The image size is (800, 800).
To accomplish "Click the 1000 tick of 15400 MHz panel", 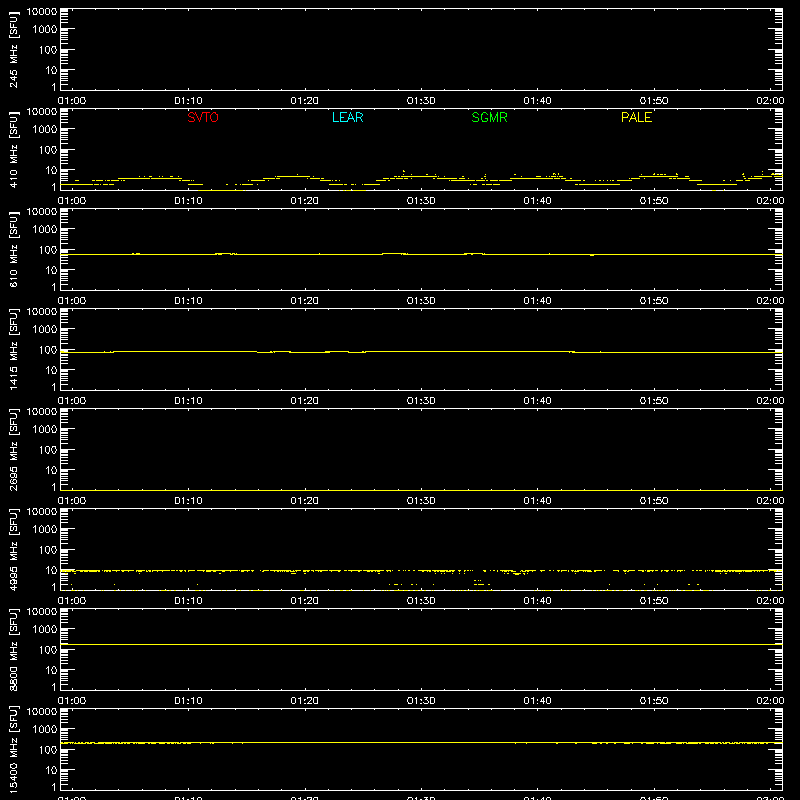I will 45,730.
